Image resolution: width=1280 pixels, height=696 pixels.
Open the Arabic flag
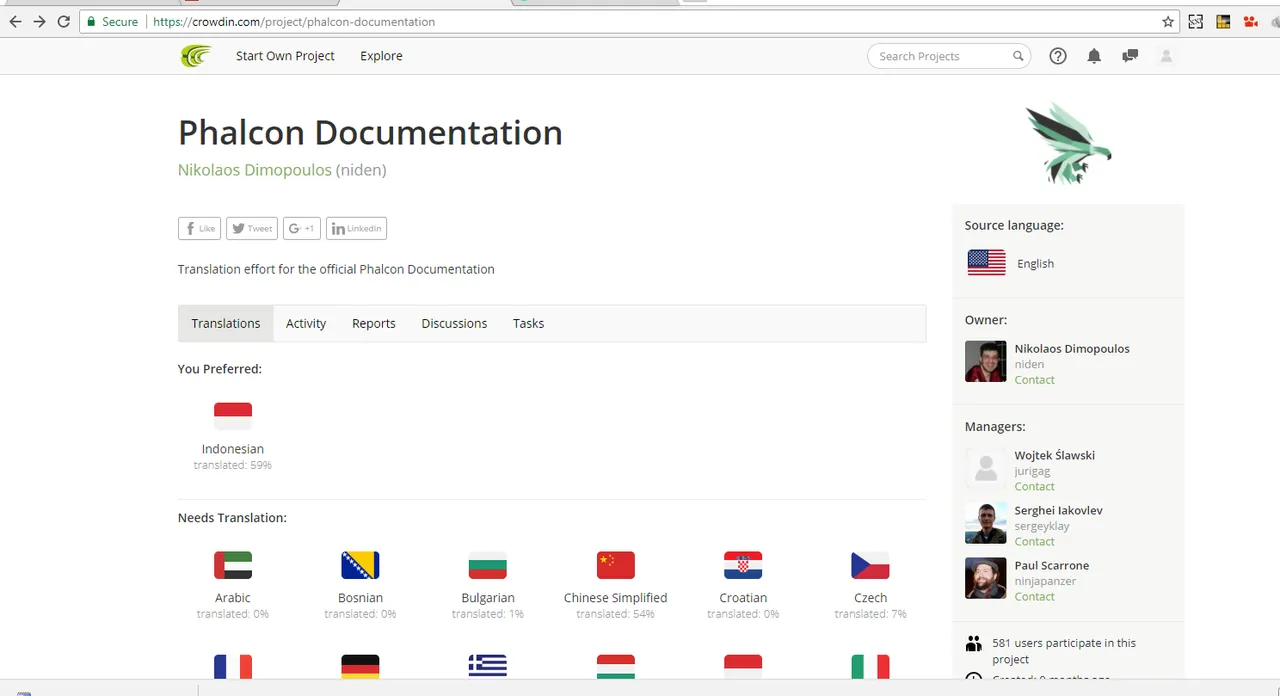[x=233, y=565]
